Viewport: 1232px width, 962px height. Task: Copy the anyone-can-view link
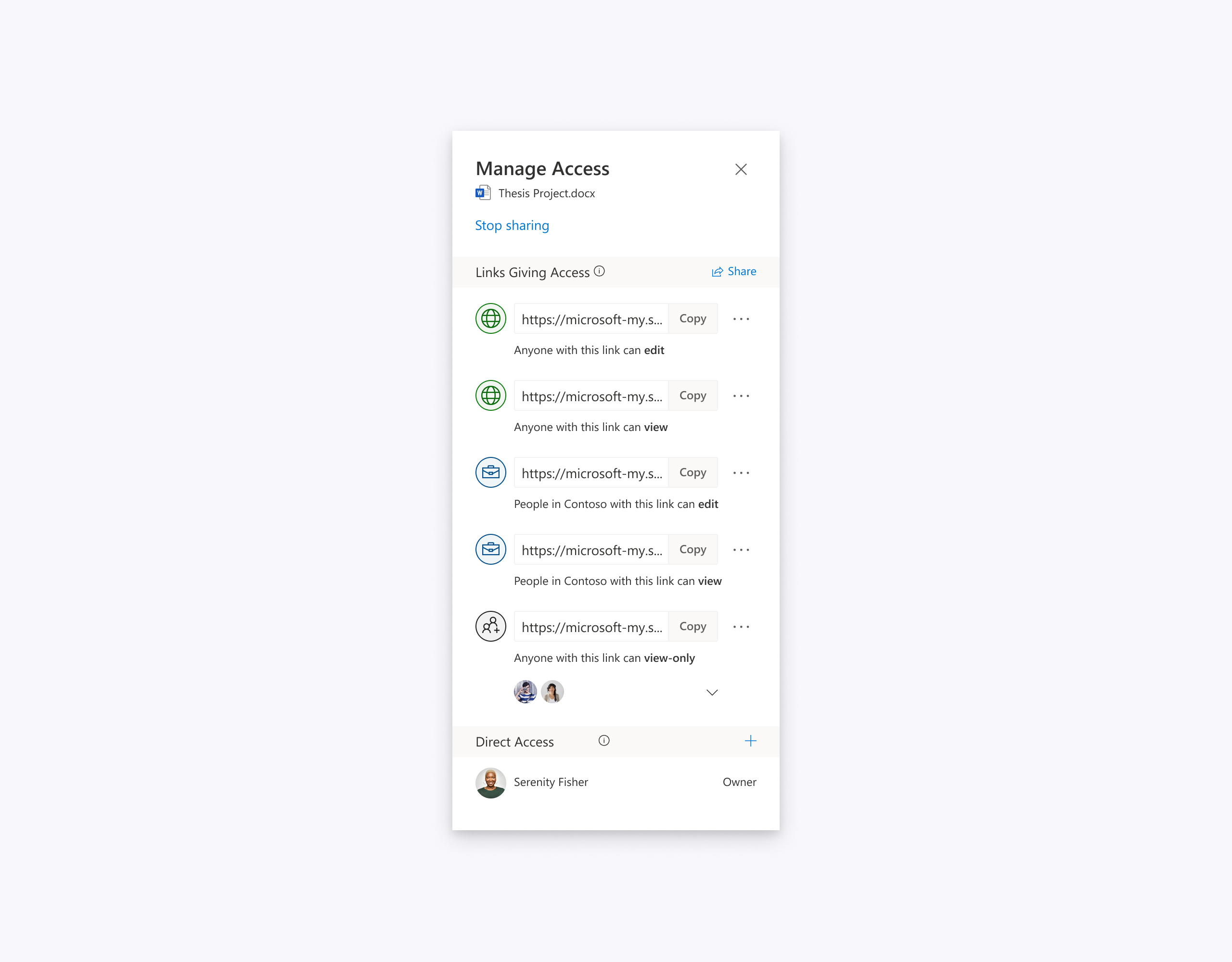693,395
